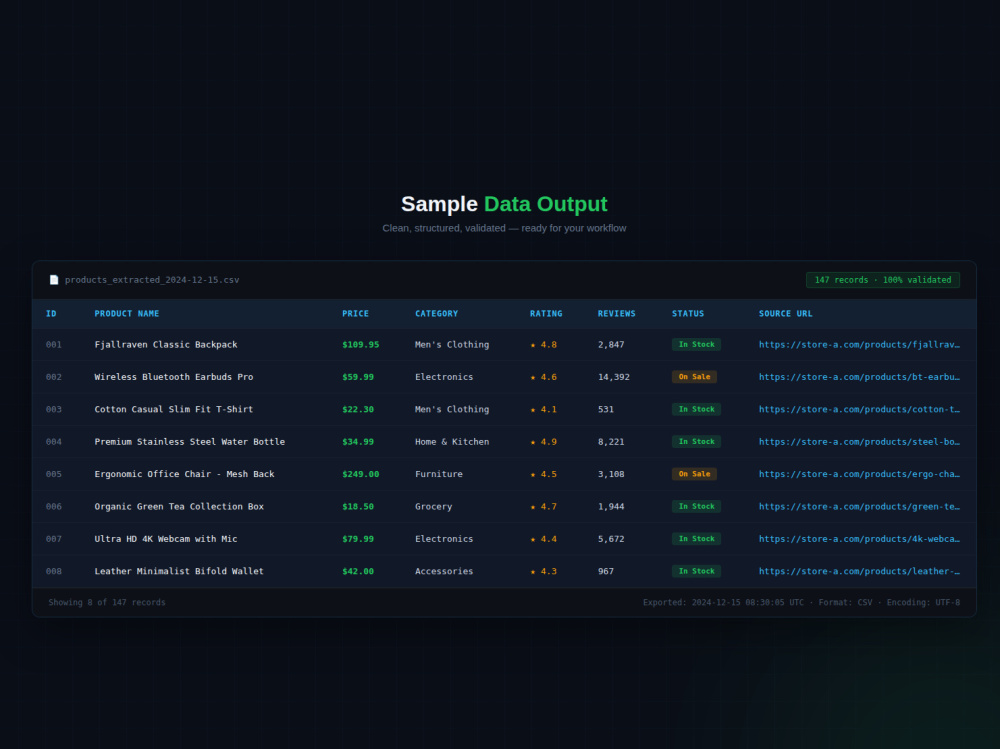The height and width of the screenshot is (749, 1000).
Task: Click the star icon beside rating 4.5
Action: [533, 475]
